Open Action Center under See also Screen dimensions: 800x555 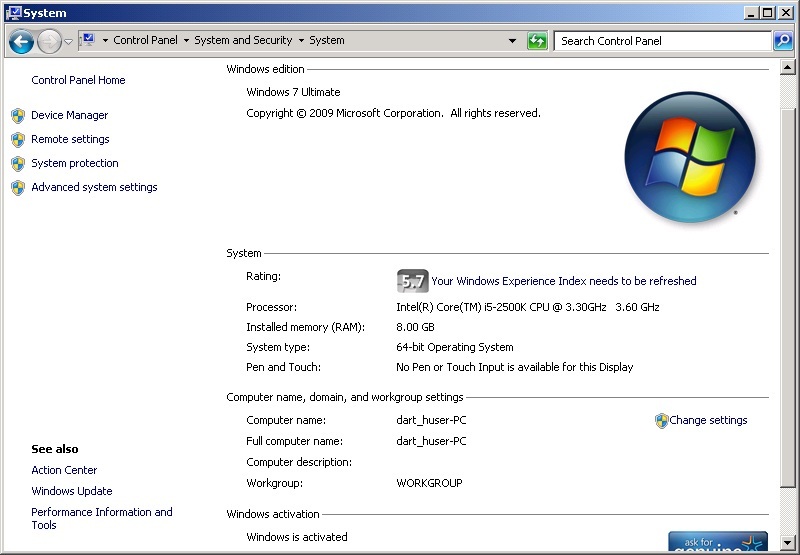64,470
